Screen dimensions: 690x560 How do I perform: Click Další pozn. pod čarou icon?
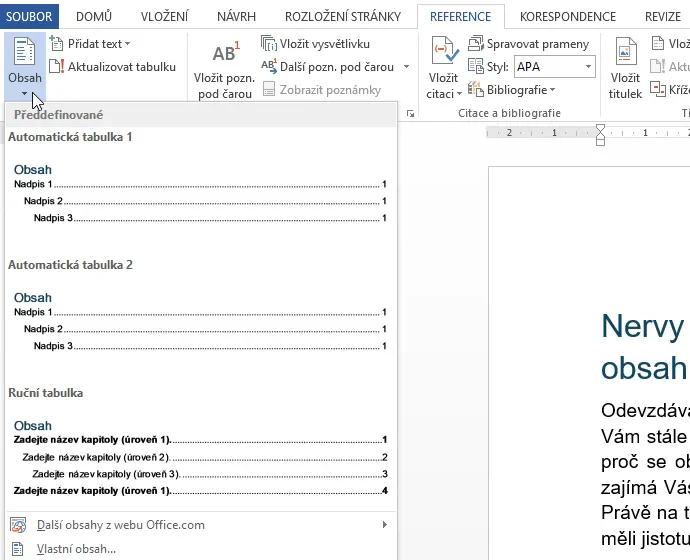pyautogui.click(x=269, y=67)
